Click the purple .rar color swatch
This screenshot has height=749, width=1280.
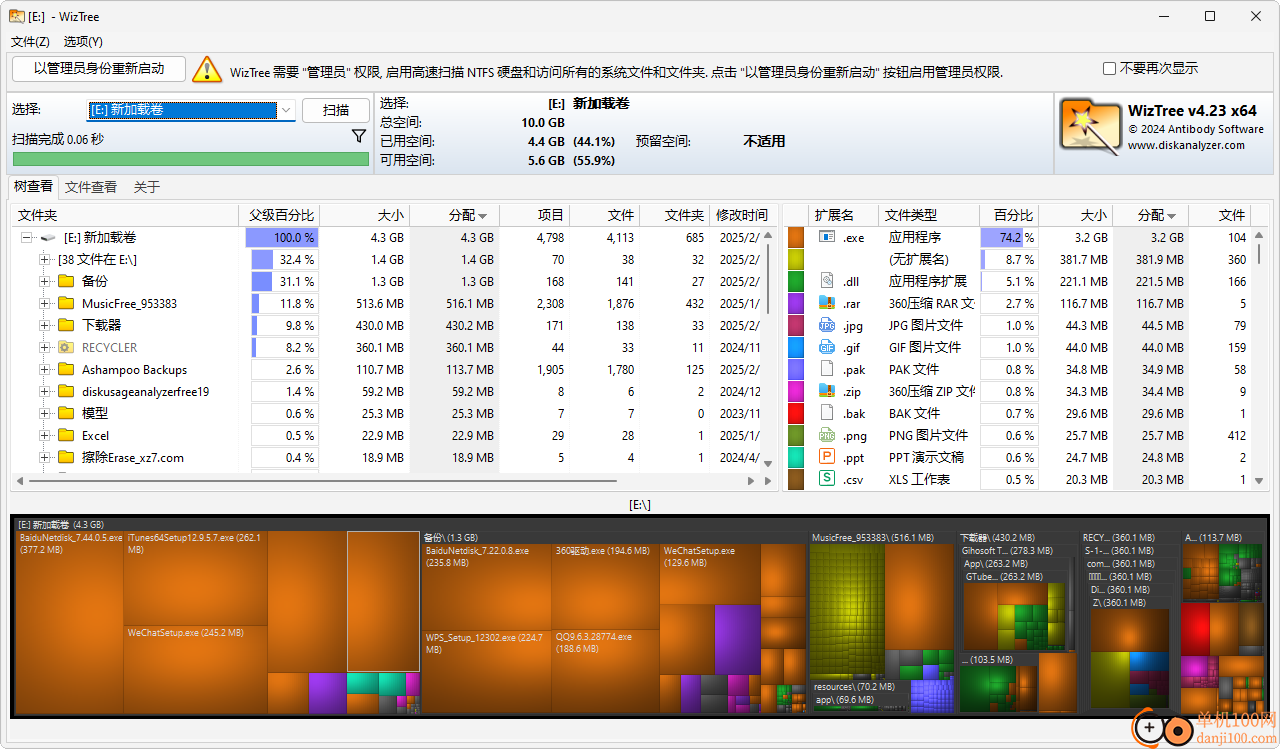tap(796, 304)
